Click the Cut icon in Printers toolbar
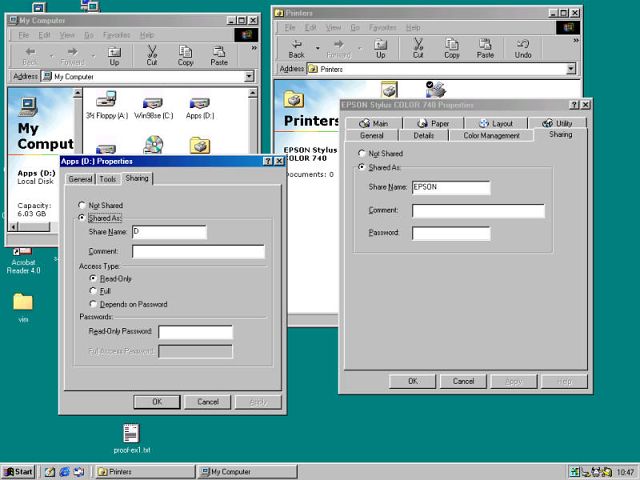 point(418,48)
